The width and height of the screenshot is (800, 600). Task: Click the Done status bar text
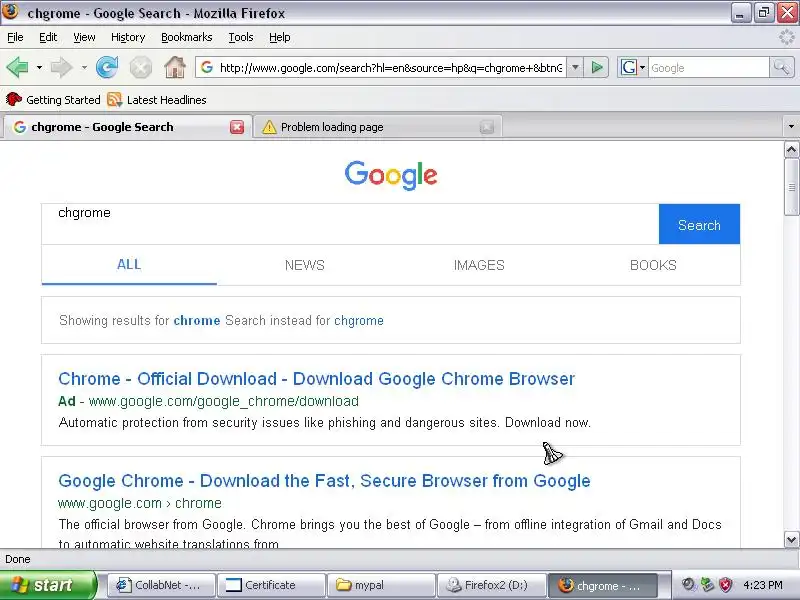point(18,559)
